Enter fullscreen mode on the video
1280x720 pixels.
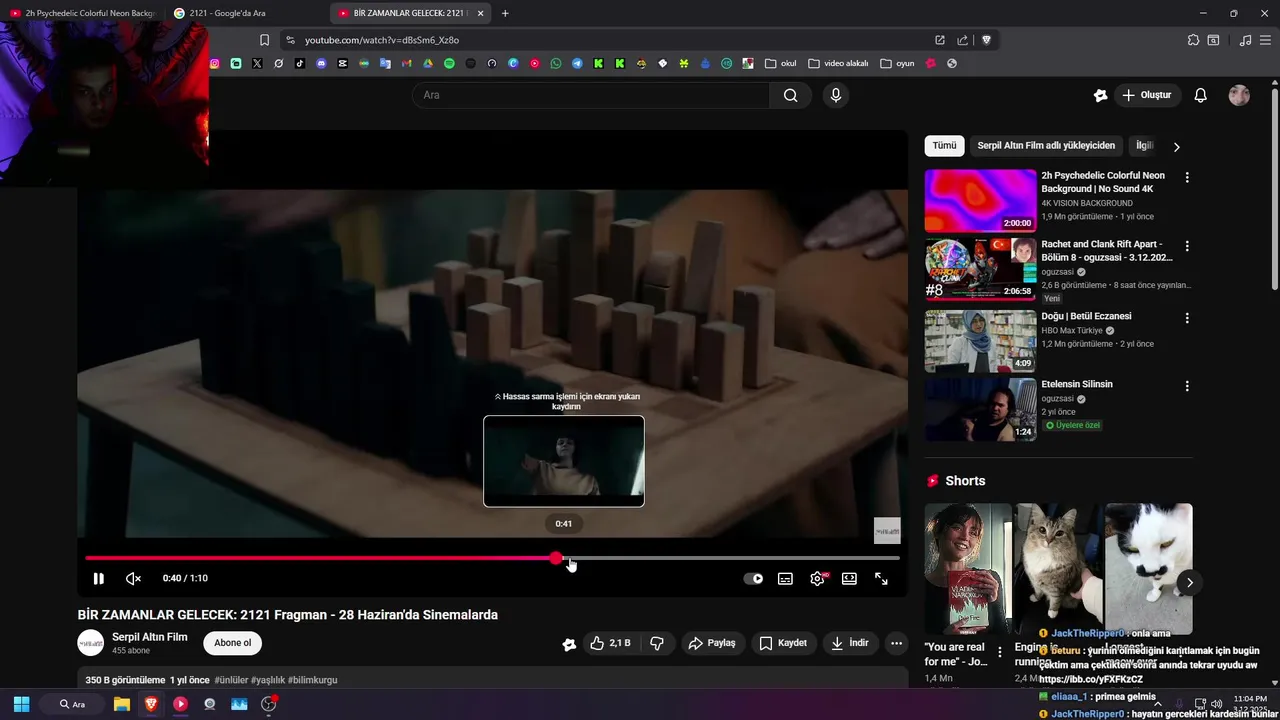[x=881, y=578]
